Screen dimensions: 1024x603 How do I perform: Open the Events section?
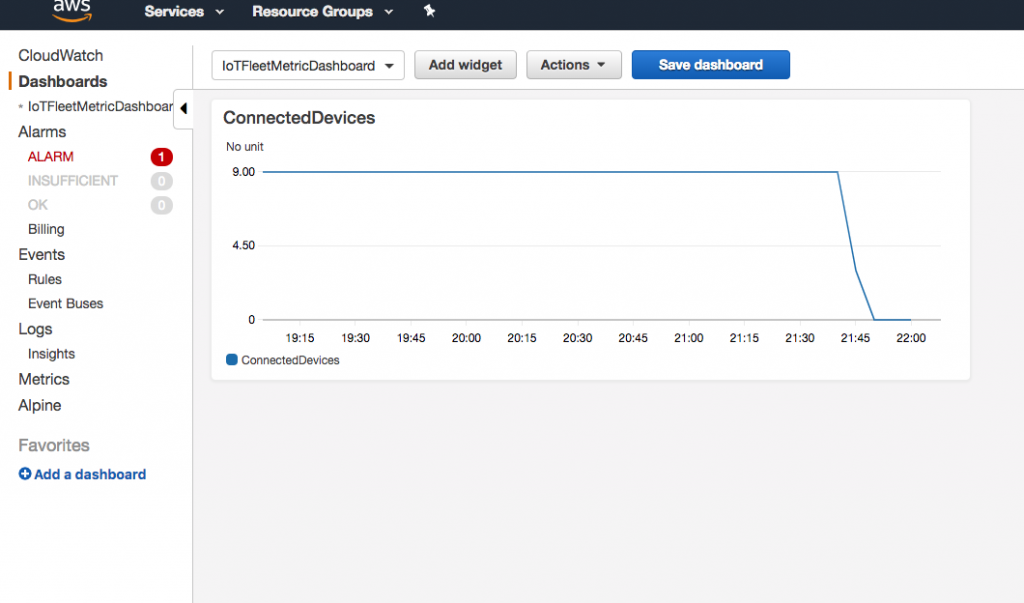tap(41, 255)
